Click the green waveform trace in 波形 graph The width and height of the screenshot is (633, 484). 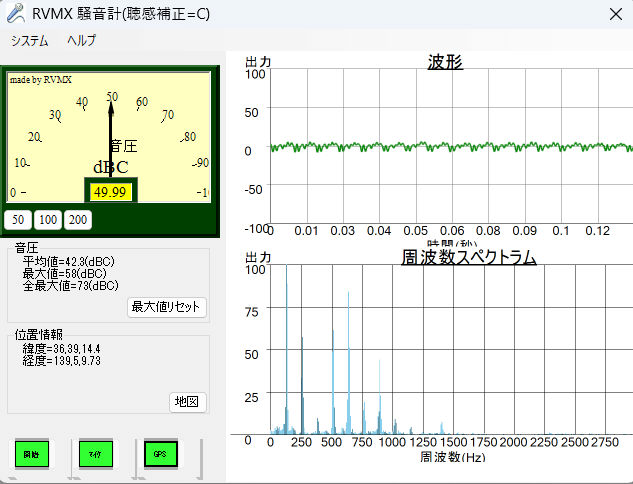[450, 146]
